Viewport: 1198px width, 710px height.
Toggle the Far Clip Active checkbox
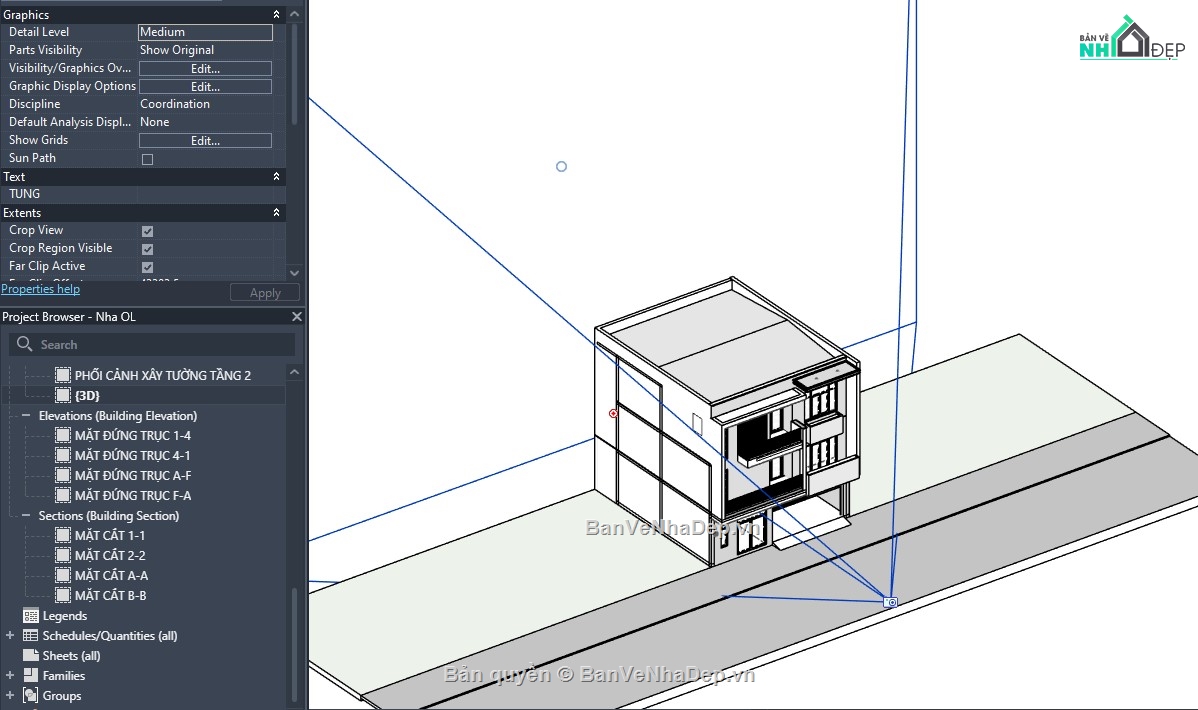(145, 265)
